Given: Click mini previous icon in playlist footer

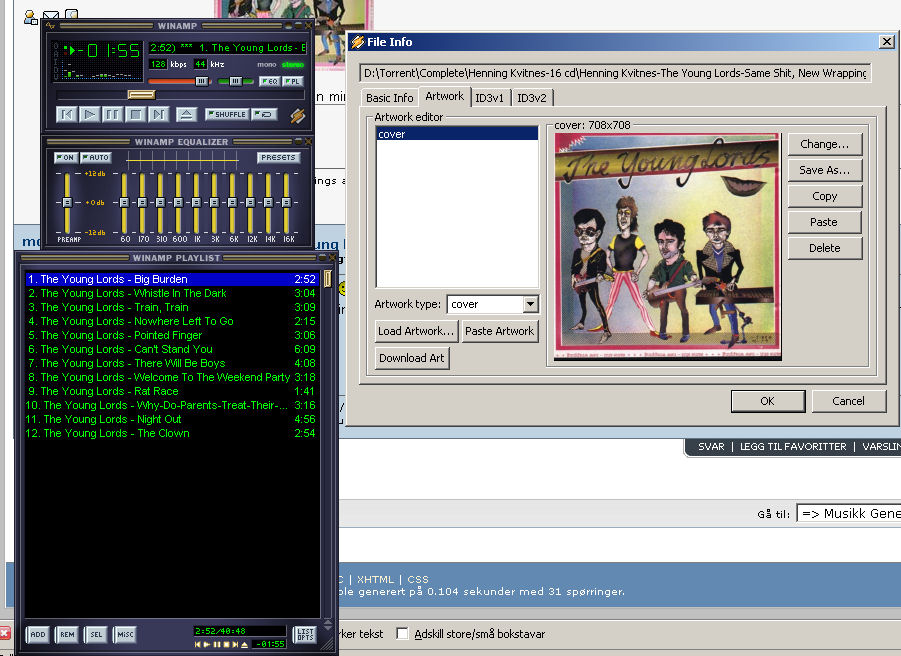Looking at the screenshot, I should [198, 645].
